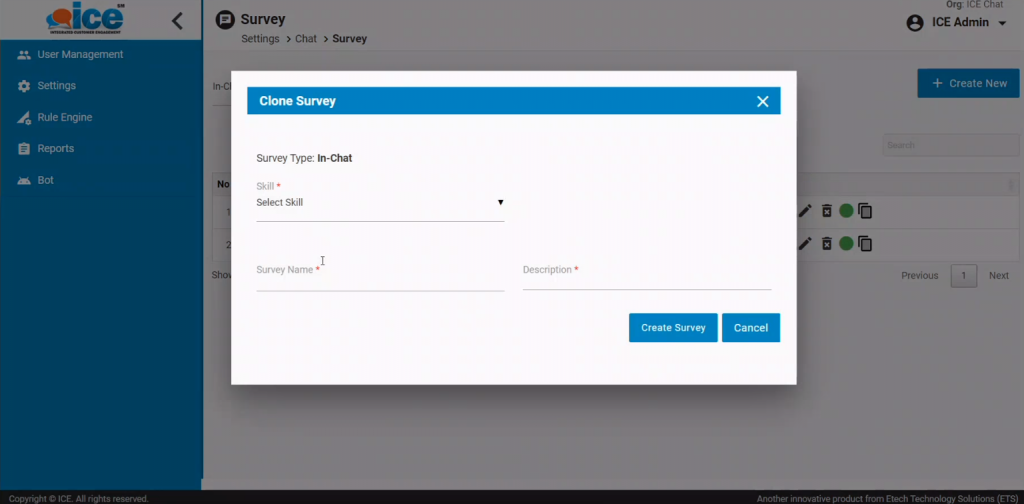Open Reports from the sidebar
This screenshot has height=504, width=1024.
pyautogui.click(x=55, y=149)
